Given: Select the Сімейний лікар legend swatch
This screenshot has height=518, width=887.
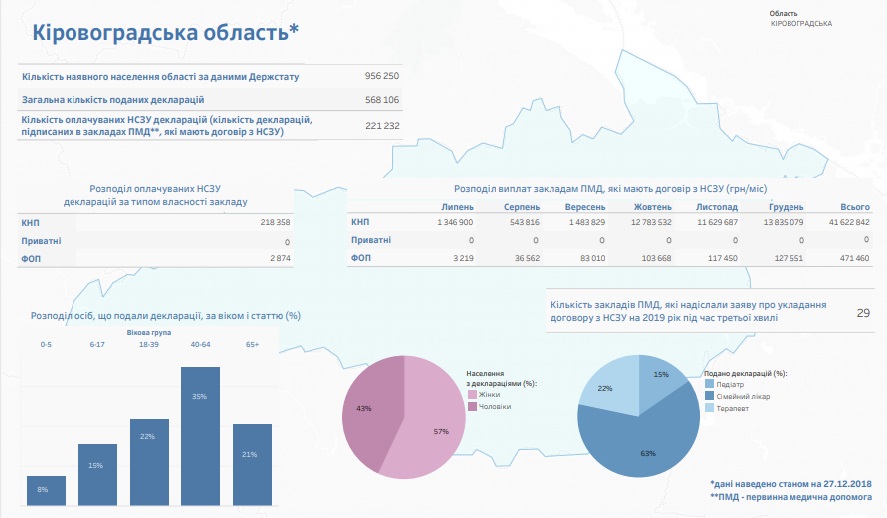Looking at the screenshot, I should coord(709,396).
